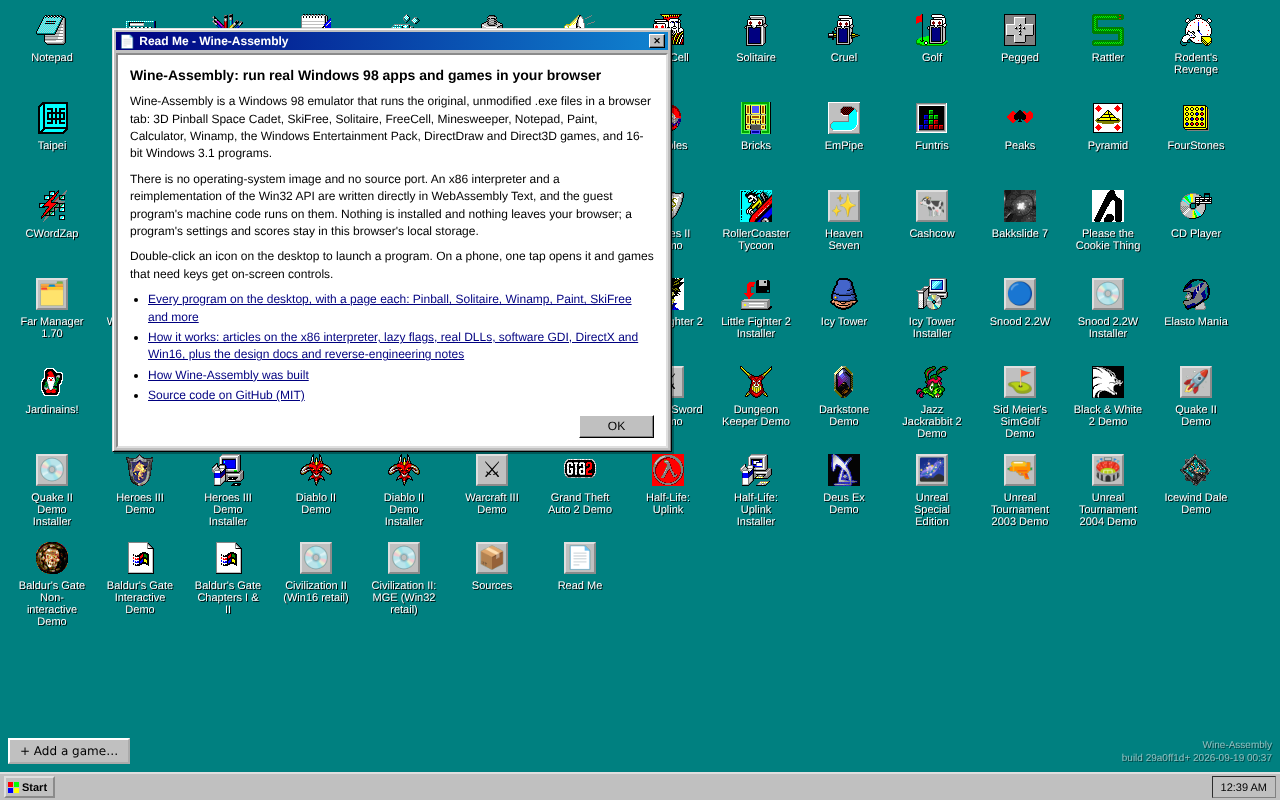Open 'How Wine-Assembly was built' link
Screen dimensions: 1280x800
pos(228,375)
